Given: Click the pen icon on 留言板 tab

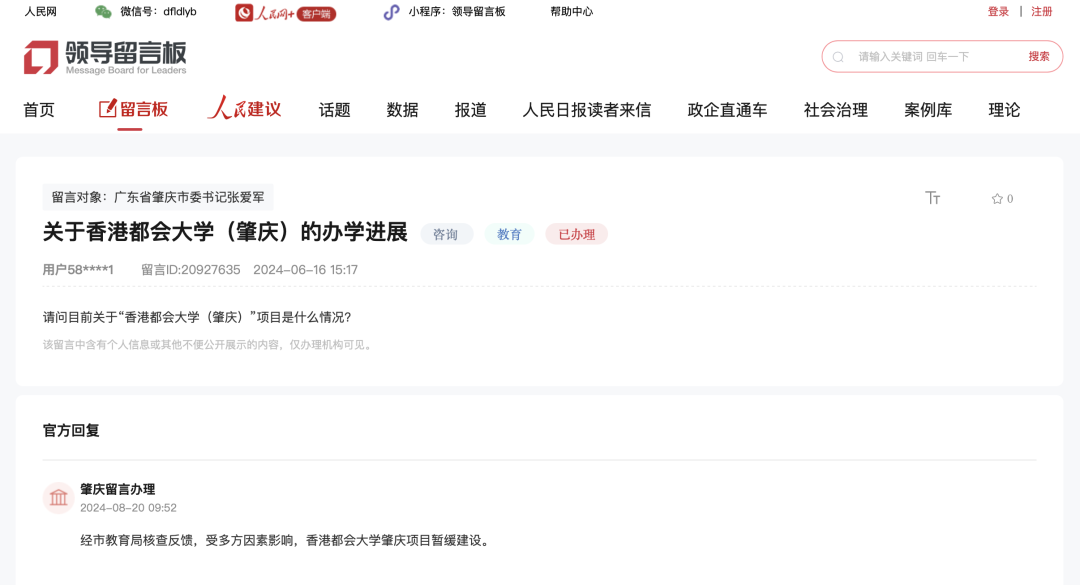Looking at the screenshot, I should tap(110, 107).
